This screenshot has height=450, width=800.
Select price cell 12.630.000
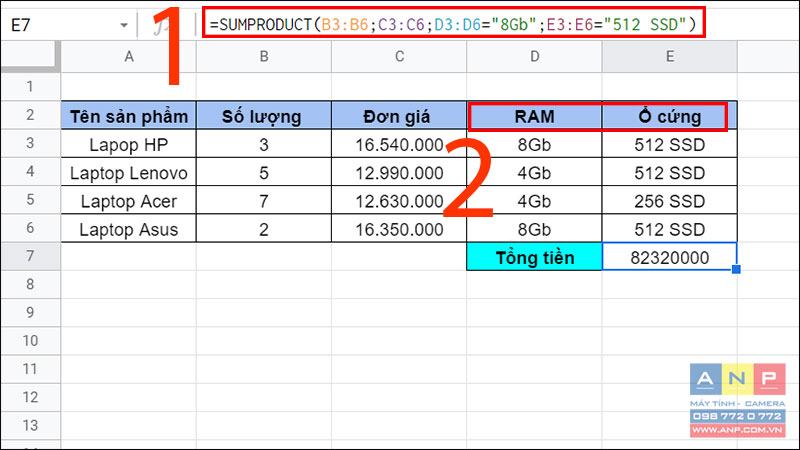[x=399, y=200]
